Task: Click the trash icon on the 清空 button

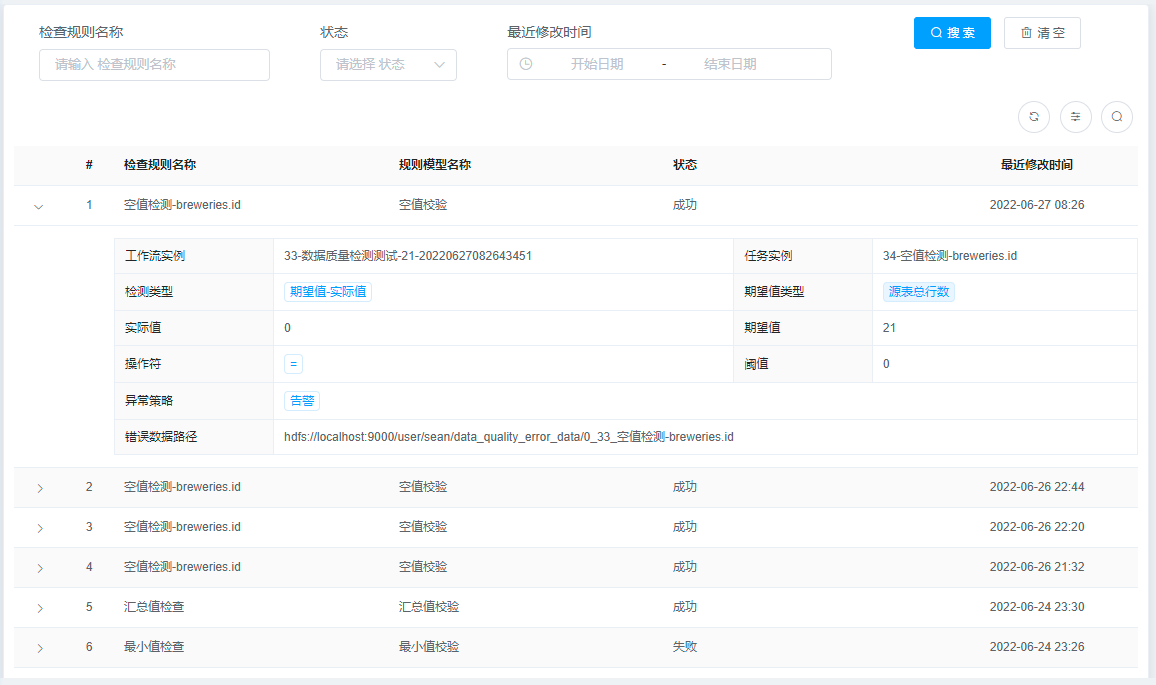Action: pos(1025,32)
